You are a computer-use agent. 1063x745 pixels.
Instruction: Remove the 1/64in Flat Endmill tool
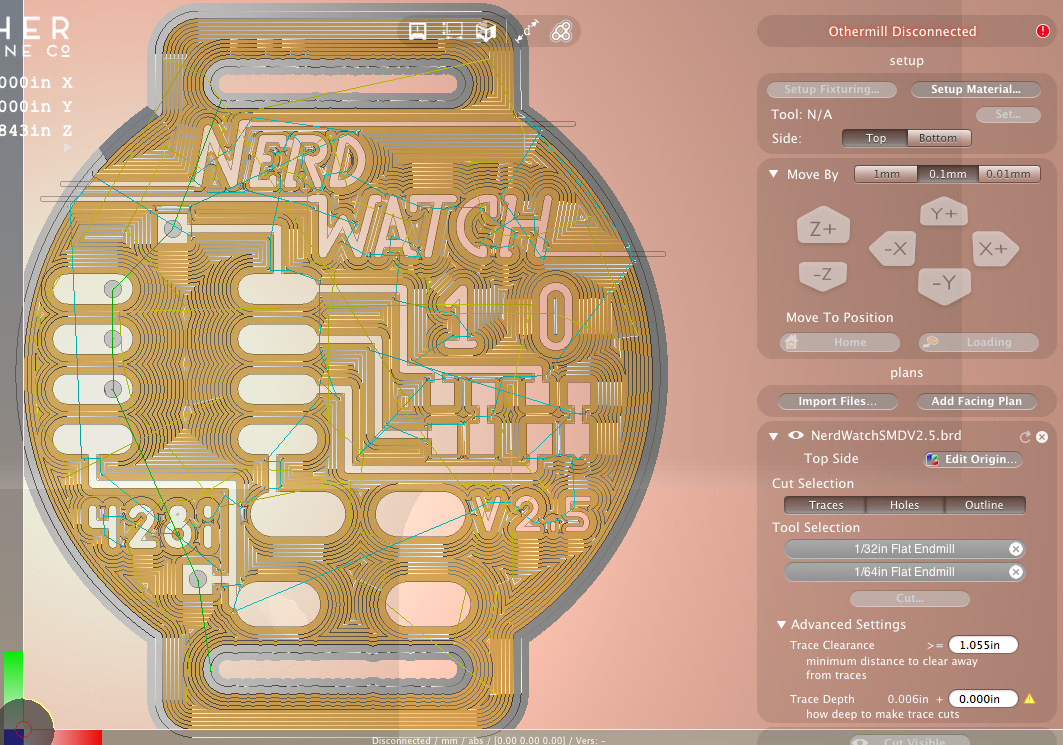(x=1016, y=572)
